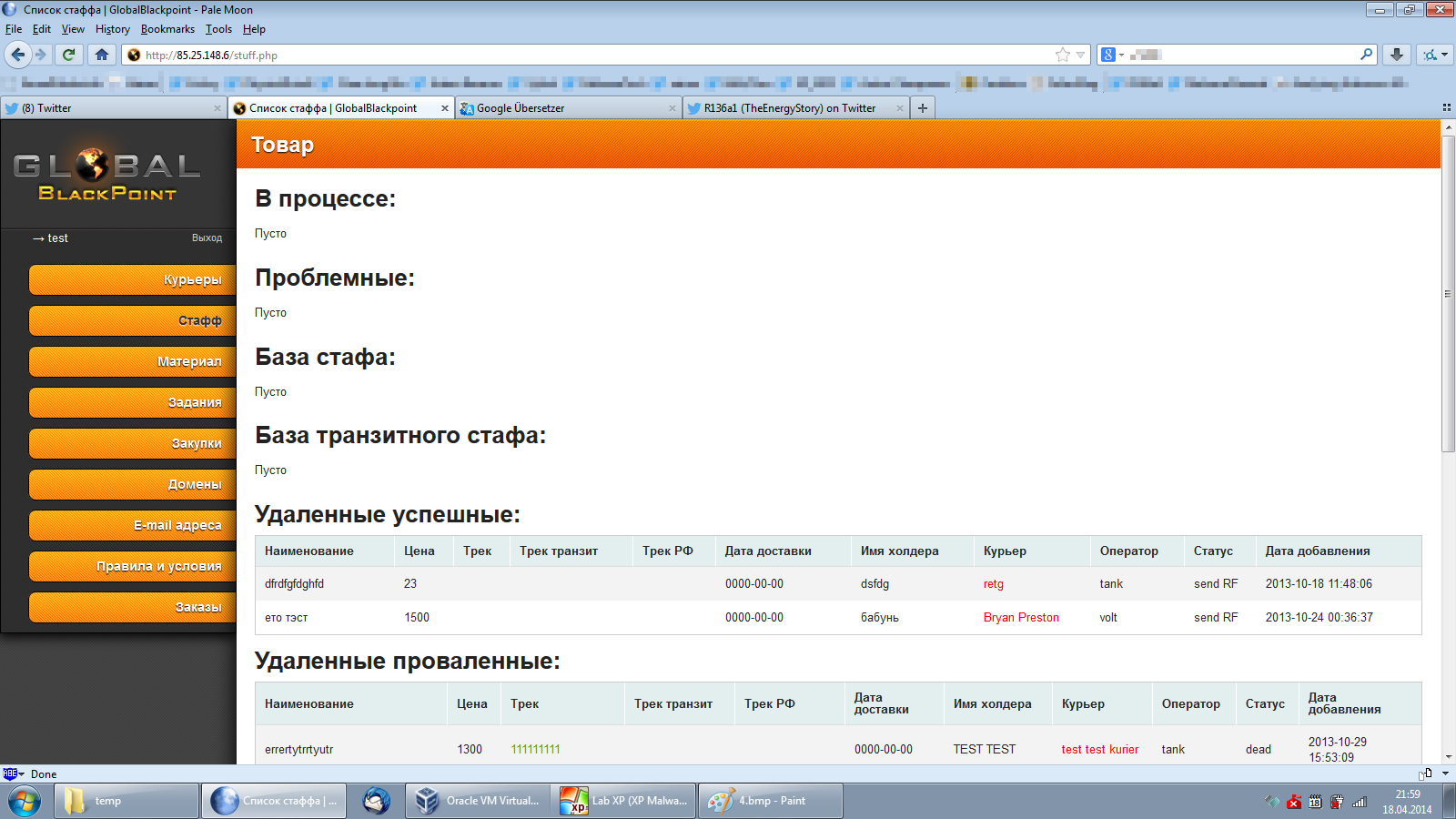Open the tab list dropdown icon
The width and height of the screenshot is (1456, 819).
(x=1446, y=108)
